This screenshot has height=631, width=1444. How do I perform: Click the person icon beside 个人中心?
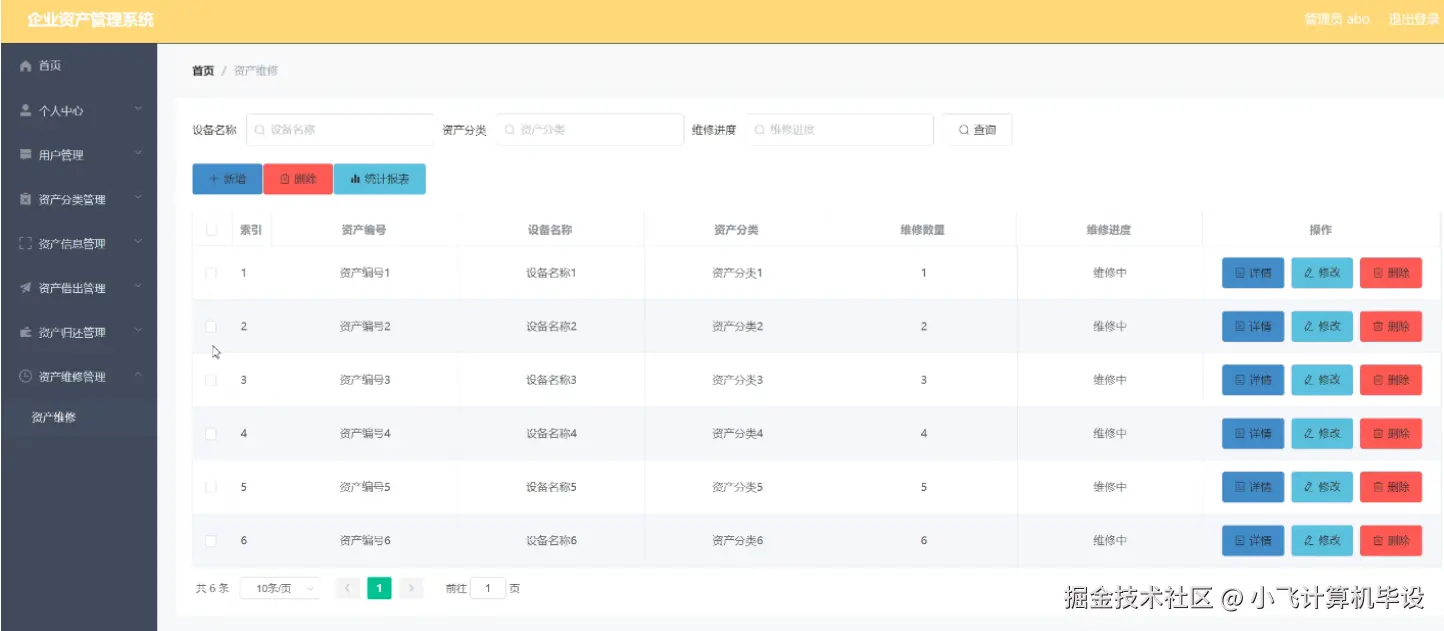tap(26, 111)
